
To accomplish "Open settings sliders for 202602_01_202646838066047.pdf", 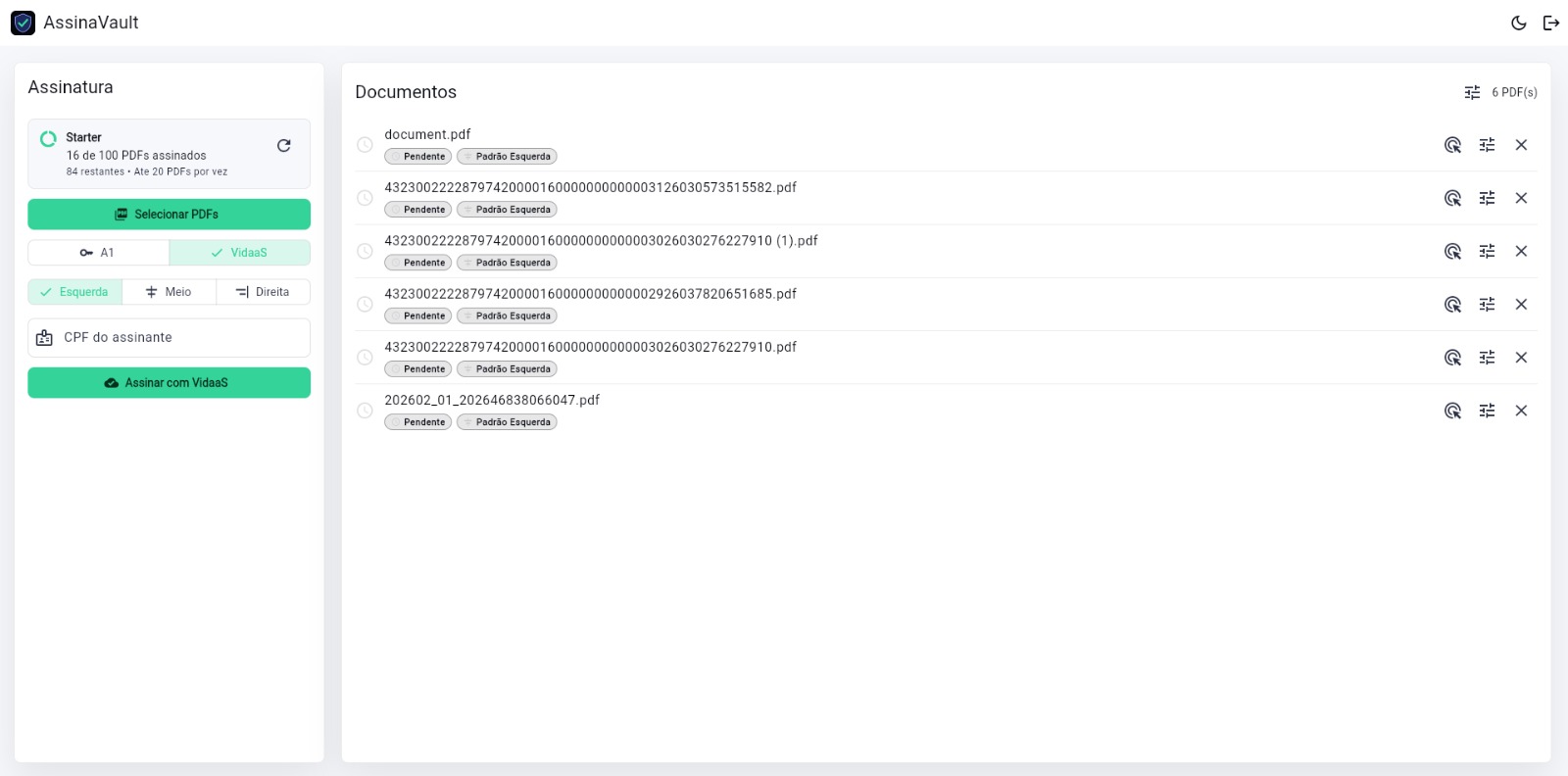I will 1488,411.
